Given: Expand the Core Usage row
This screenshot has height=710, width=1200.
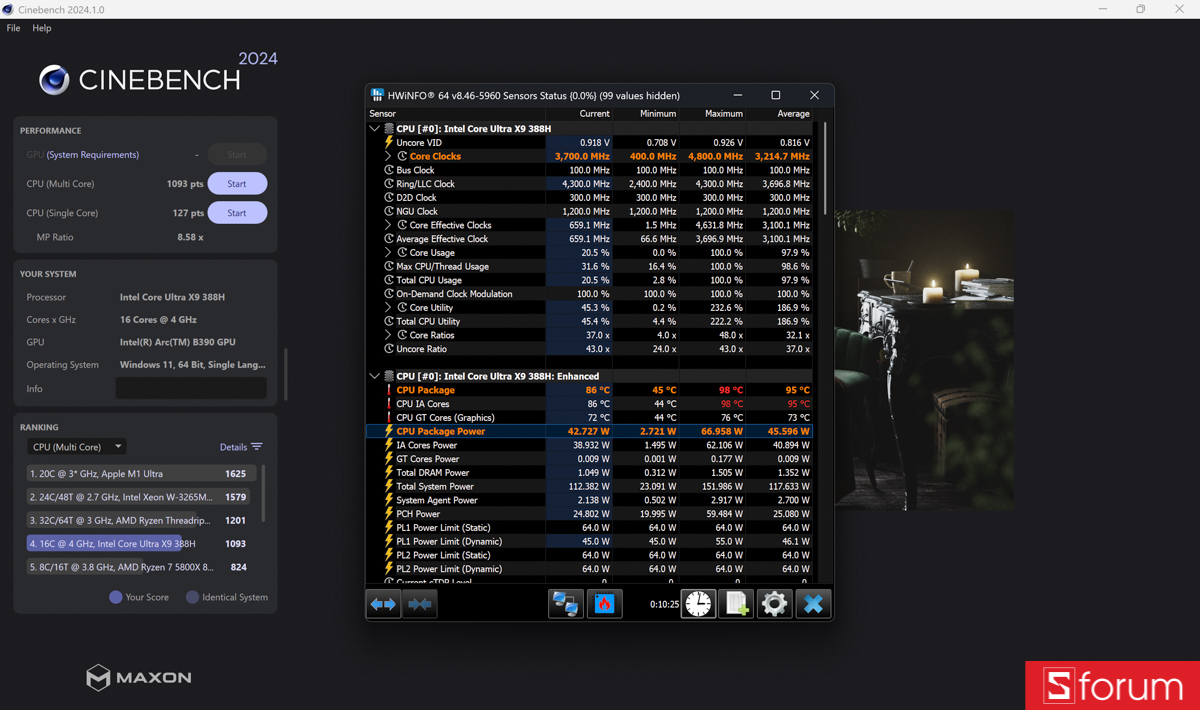Looking at the screenshot, I should [x=388, y=253].
